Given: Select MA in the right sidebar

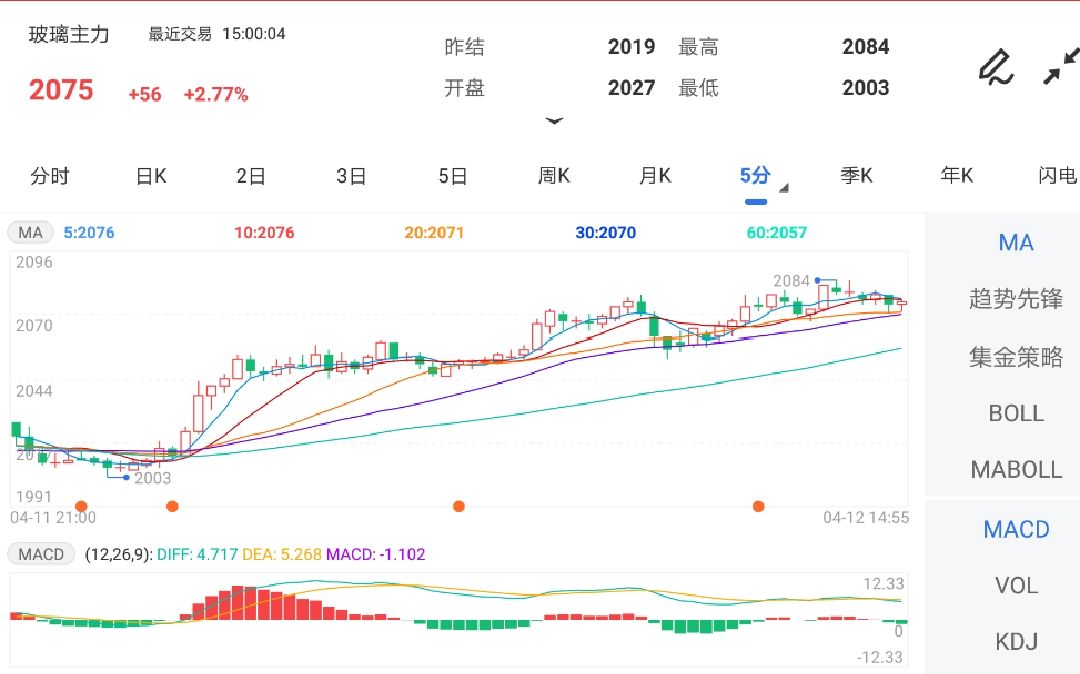Looking at the screenshot, I should pyautogui.click(x=1016, y=242).
